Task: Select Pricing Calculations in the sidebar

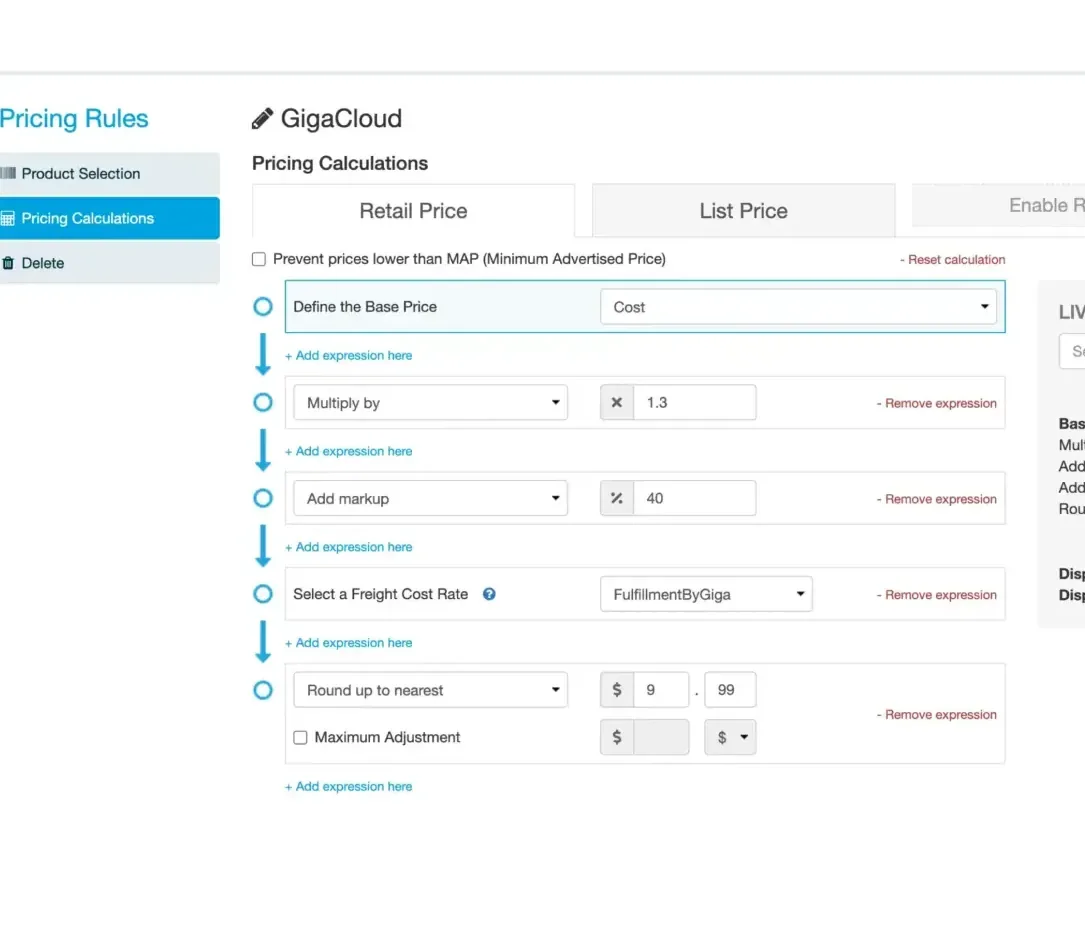Action: pyautogui.click(x=109, y=219)
